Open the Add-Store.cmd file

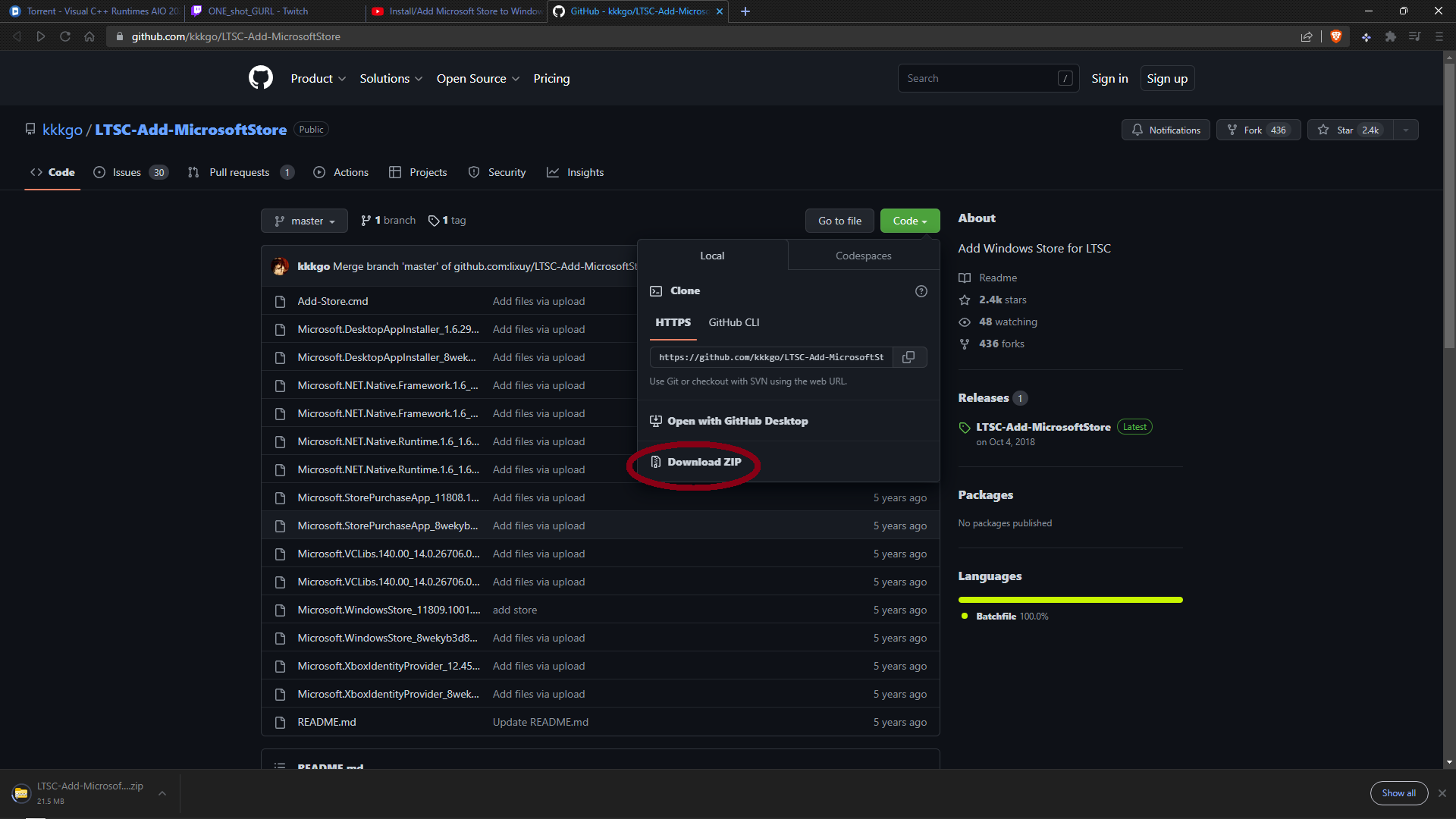pos(332,302)
